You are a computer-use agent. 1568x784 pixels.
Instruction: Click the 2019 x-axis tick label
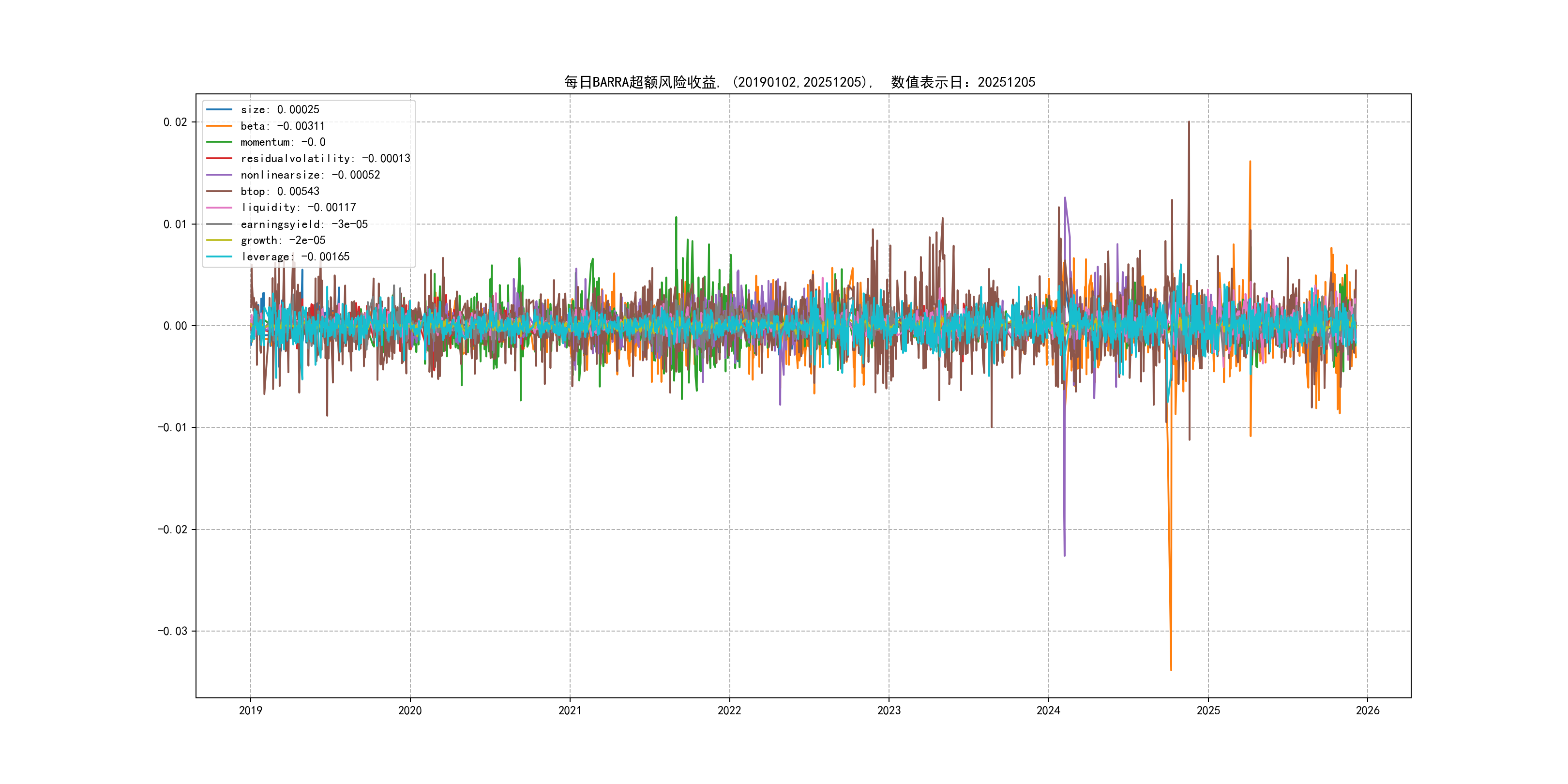point(250,710)
